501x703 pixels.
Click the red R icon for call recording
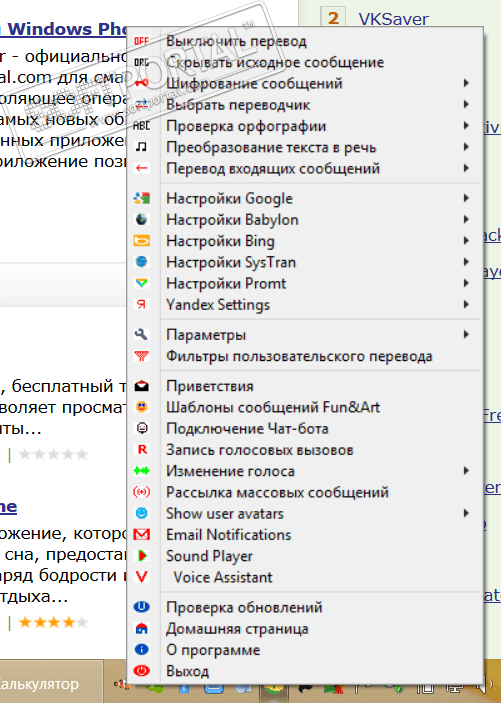click(x=142, y=449)
